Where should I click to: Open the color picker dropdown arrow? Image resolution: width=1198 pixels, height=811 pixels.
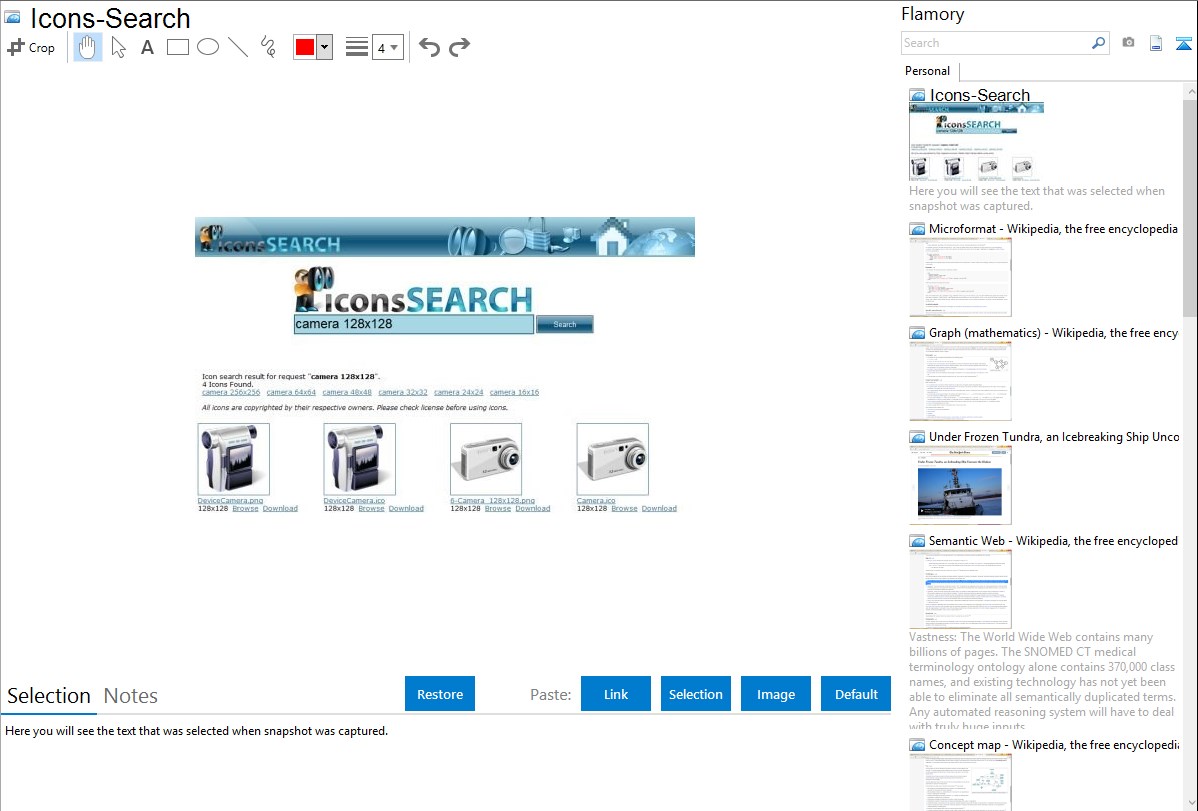[325, 47]
